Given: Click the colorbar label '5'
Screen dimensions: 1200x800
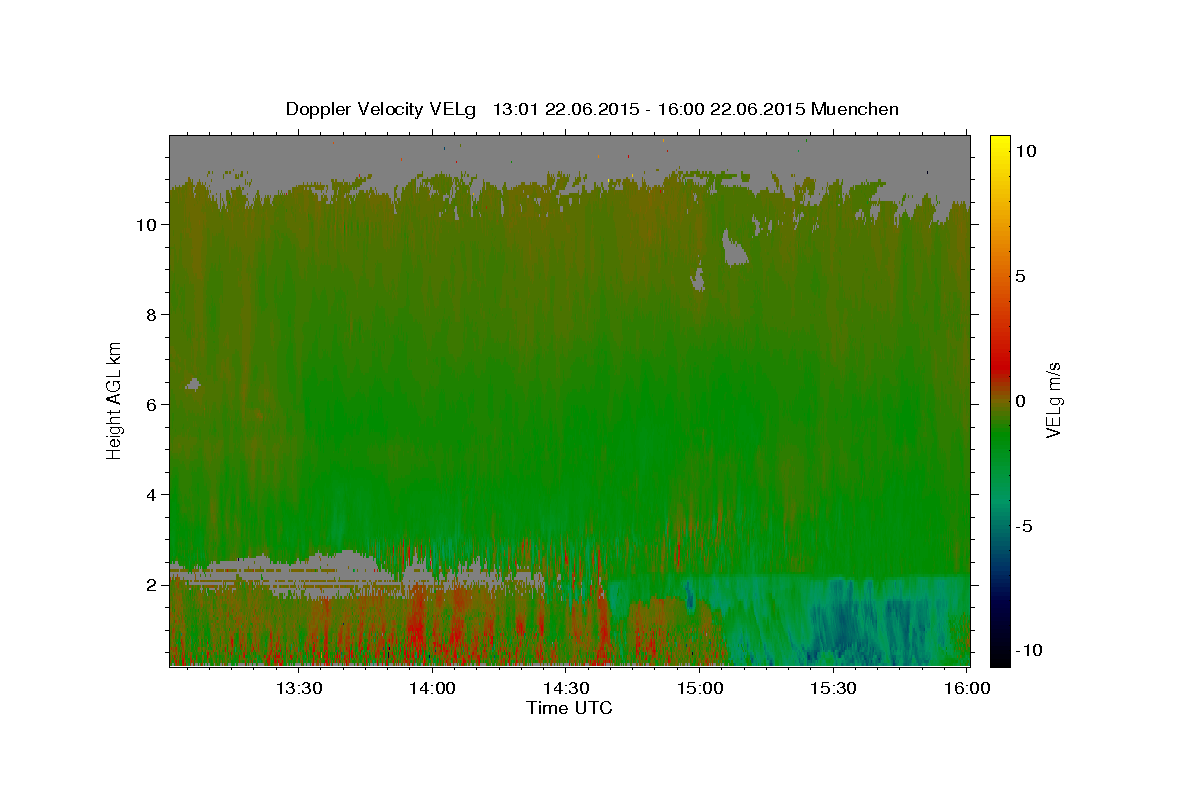Looking at the screenshot, I should 1020,276.
